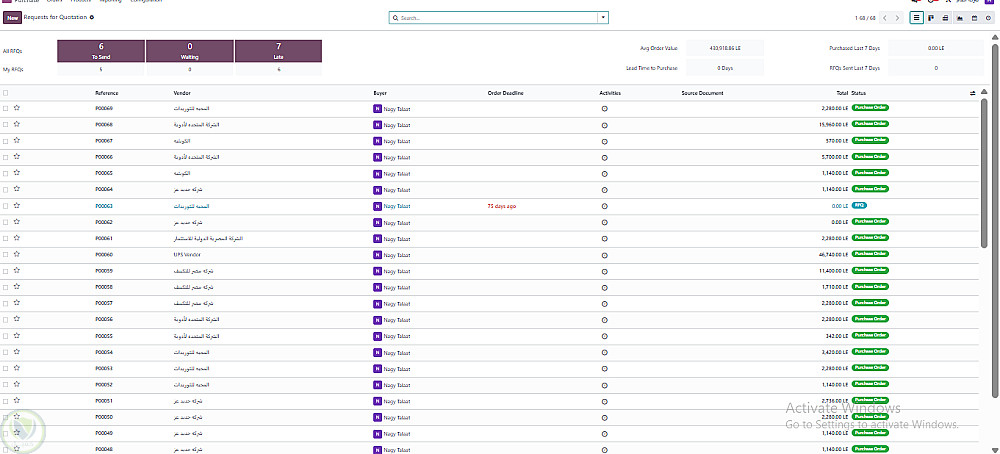
Task: Sort the table by Buyer column
Action: pyautogui.click(x=380, y=93)
